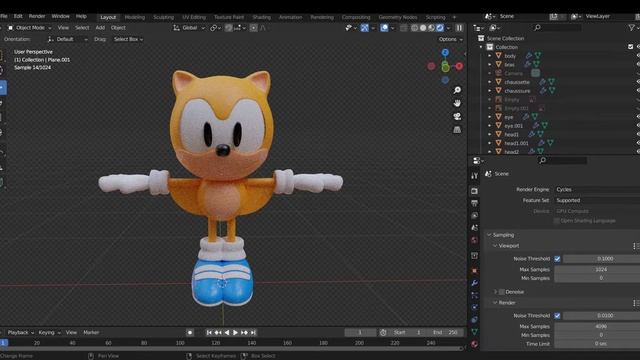Expand the chaussette object in outliner
This screenshot has width=640, height=360.
coord(490,82)
